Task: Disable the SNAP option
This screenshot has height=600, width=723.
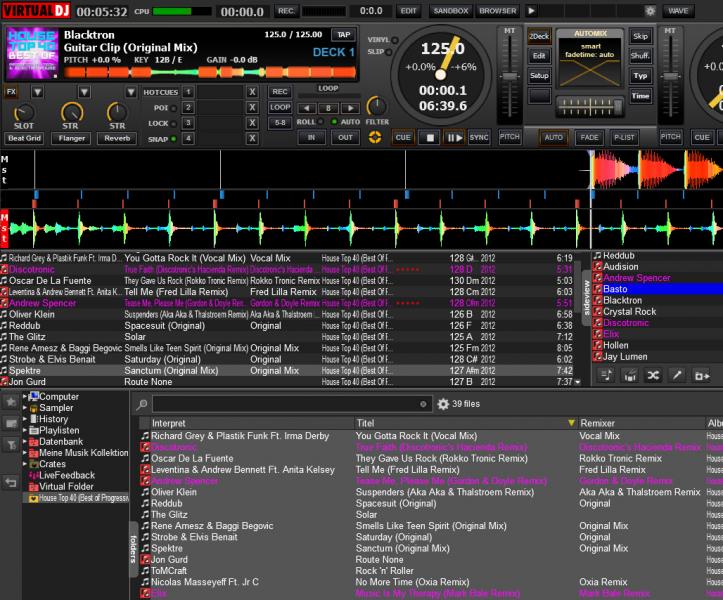Action: click(173, 139)
